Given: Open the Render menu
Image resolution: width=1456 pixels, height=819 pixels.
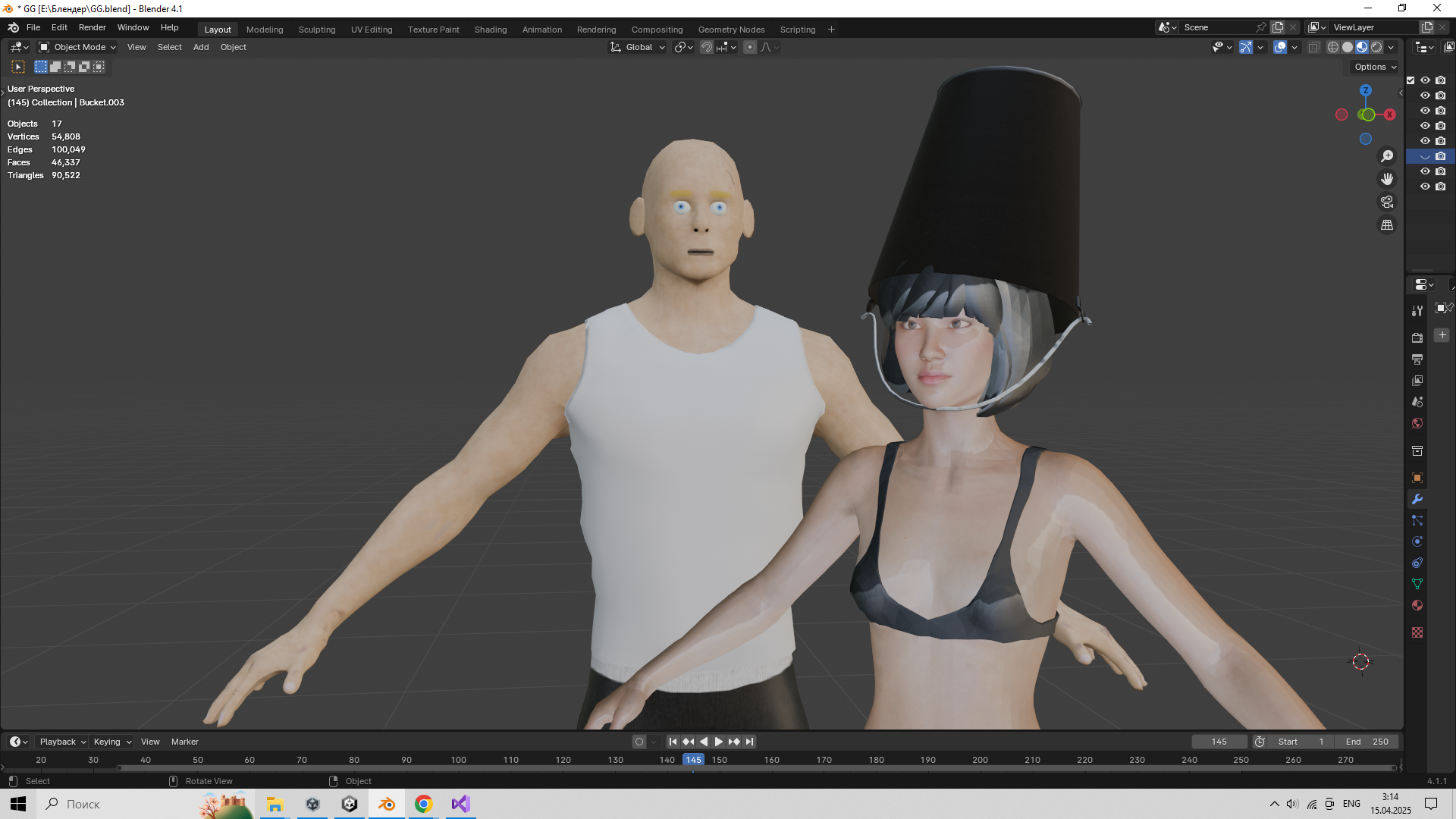Looking at the screenshot, I should click(92, 27).
